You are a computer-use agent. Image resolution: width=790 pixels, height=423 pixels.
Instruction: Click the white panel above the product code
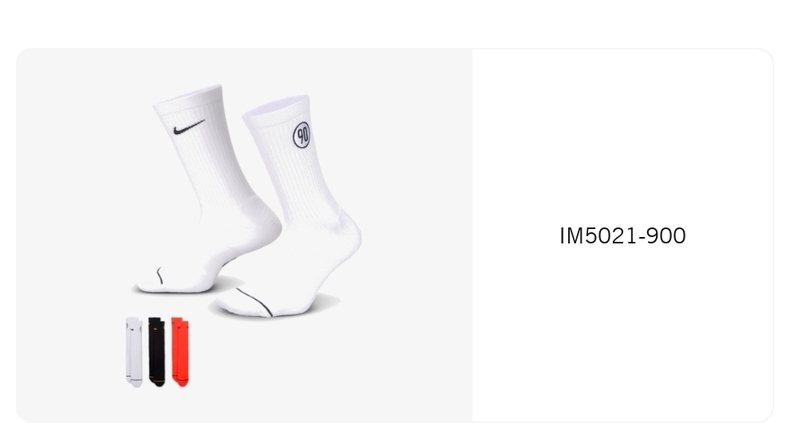point(623,136)
